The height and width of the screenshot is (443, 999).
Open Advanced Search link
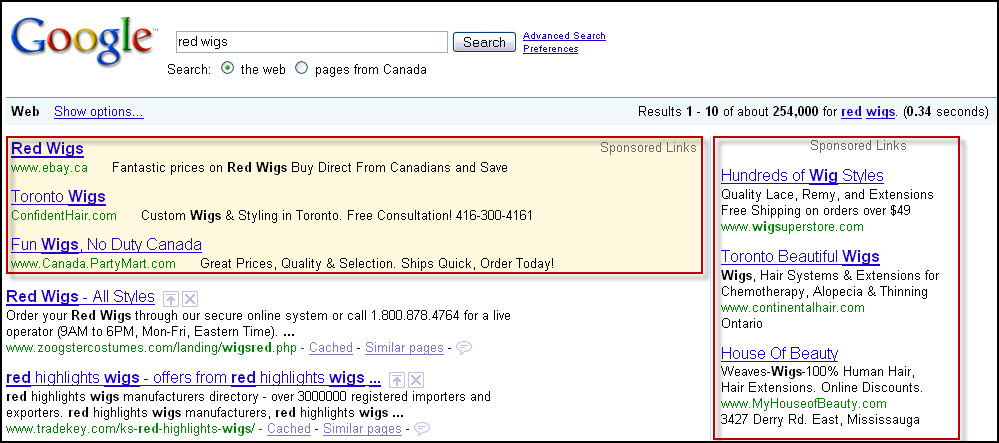coord(564,36)
